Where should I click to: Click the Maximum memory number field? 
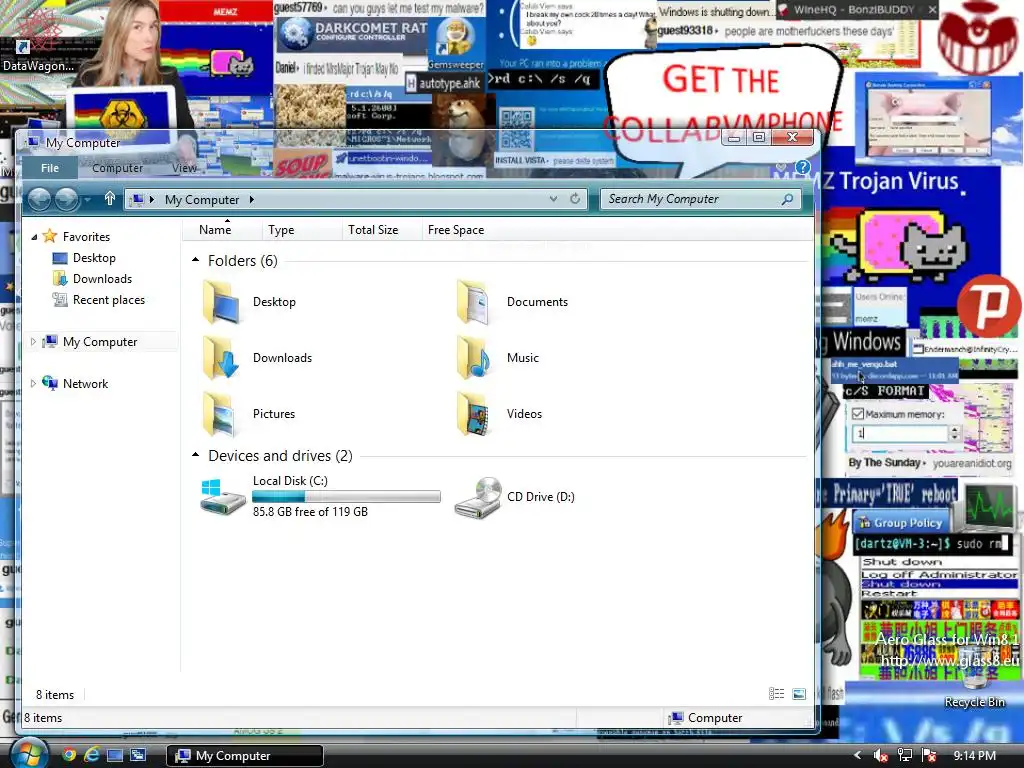900,433
